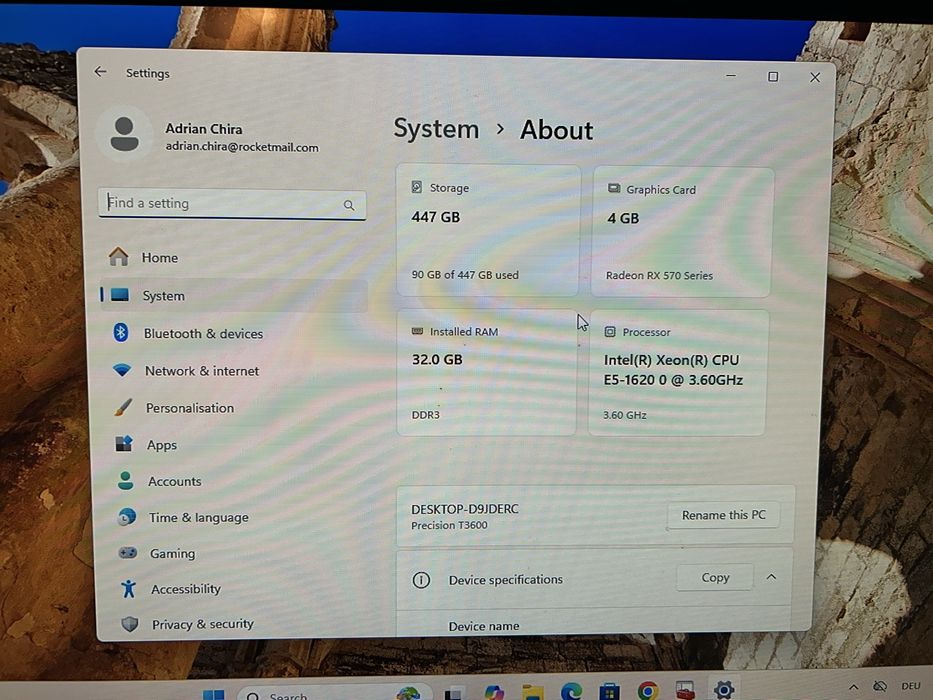Launch Microsoft Edge from the taskbar
Screen dimensions: 933x700
(x=571, y=692)
